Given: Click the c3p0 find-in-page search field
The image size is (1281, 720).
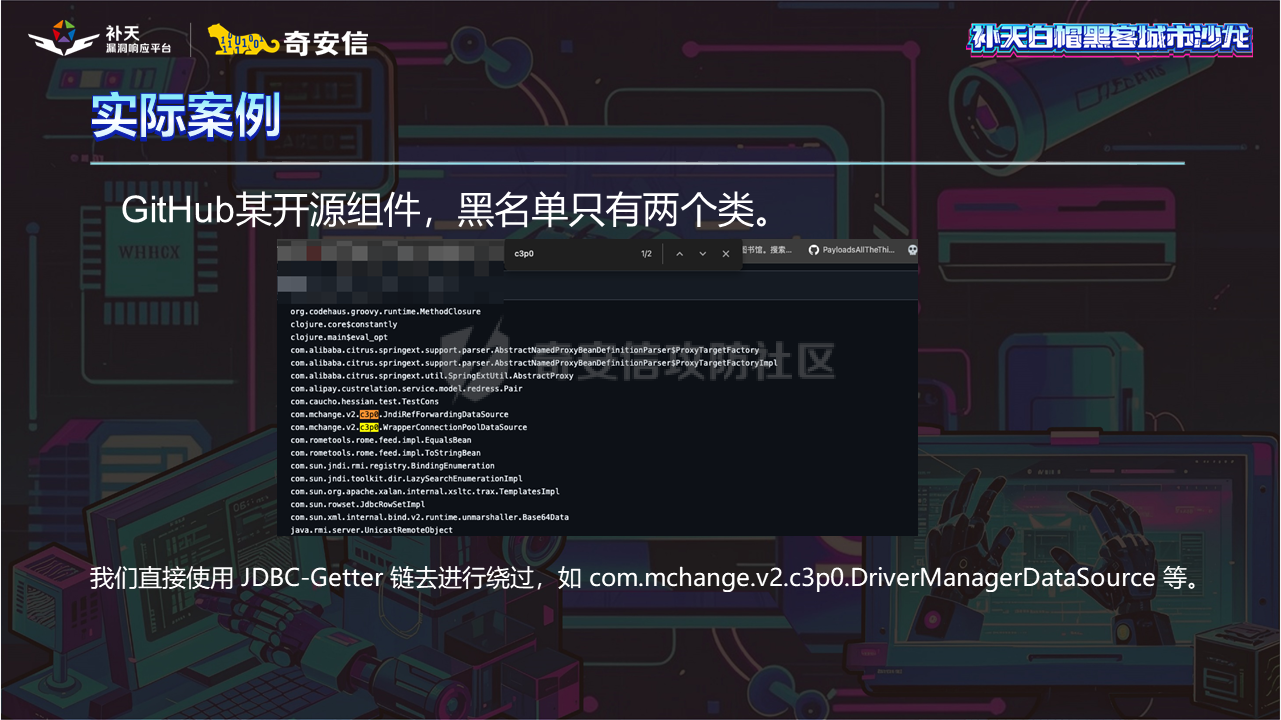Looking at the screenshot, I should (x=570, y=254).
